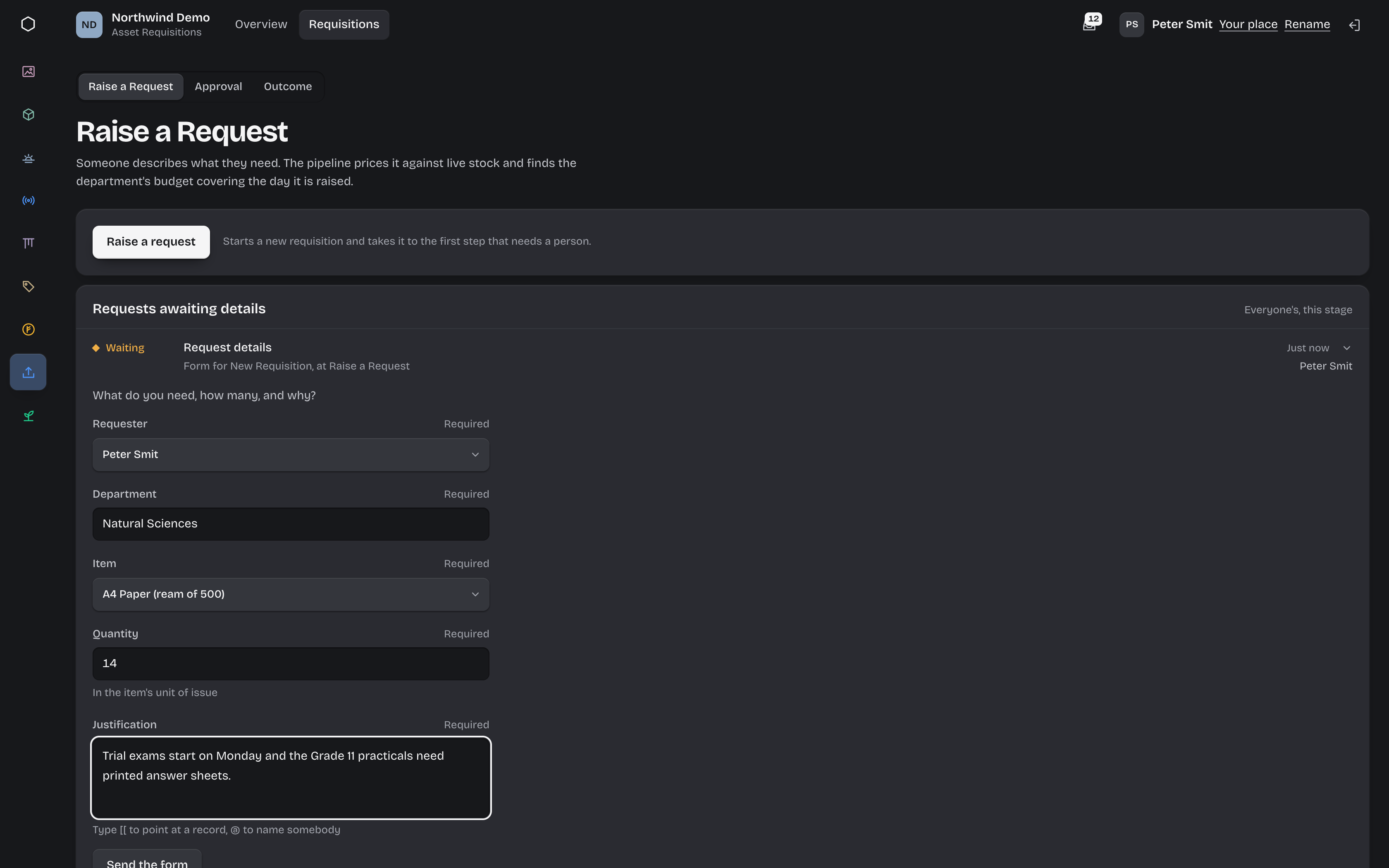The image size is (1389, 868).
Task: Click the Requests awaiting details heading
Action: [179, 309]
